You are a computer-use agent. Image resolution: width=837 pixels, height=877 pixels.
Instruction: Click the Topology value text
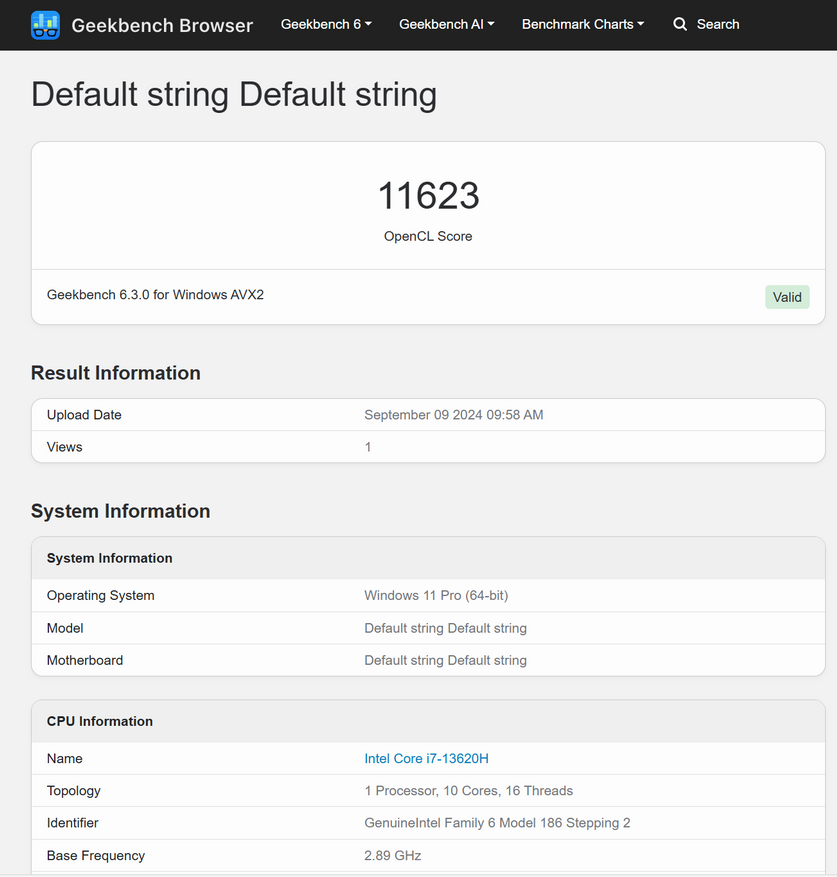coord(468,791)
